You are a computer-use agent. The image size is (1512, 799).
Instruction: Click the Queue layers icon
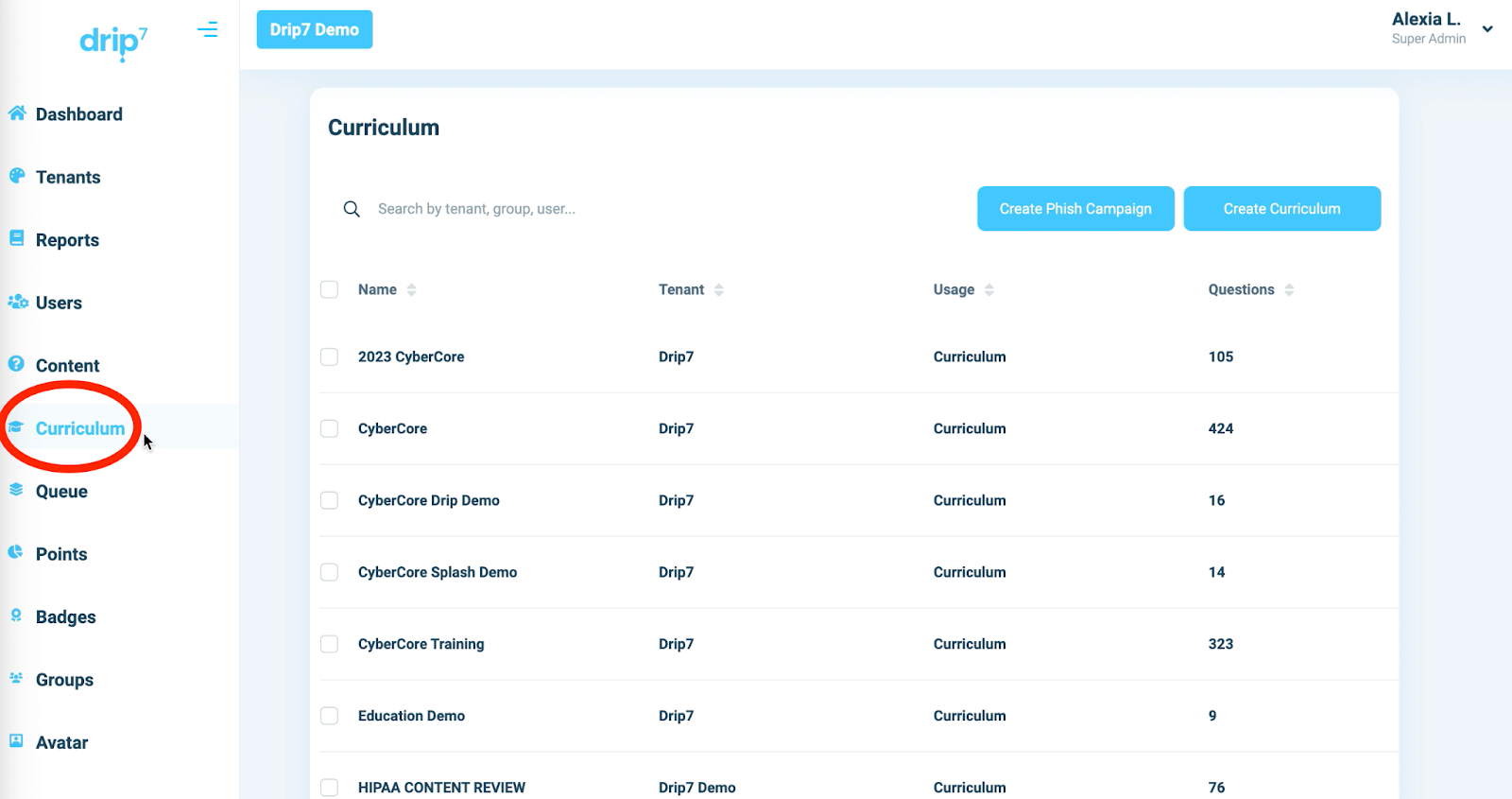coord(16,490)
